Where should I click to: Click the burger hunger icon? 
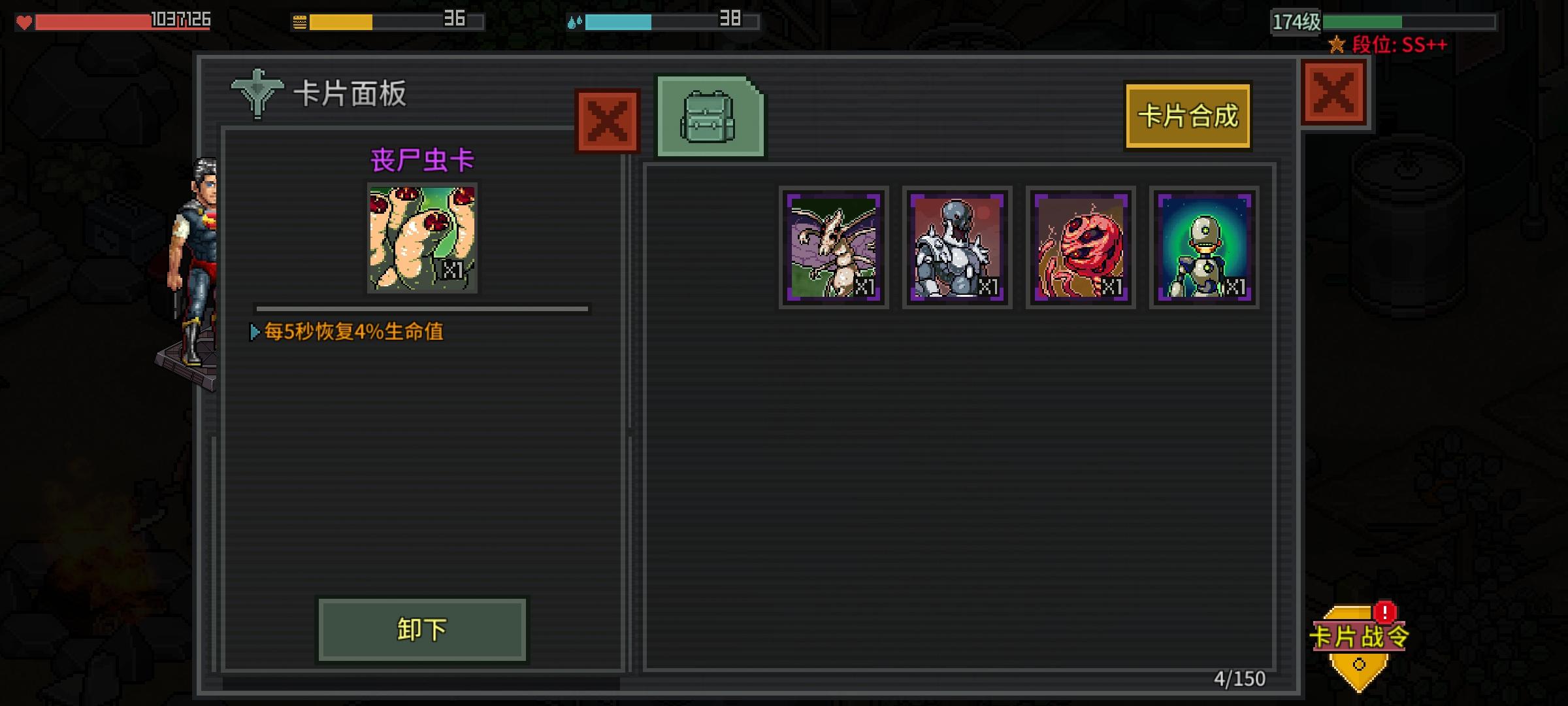pos(299,23)
